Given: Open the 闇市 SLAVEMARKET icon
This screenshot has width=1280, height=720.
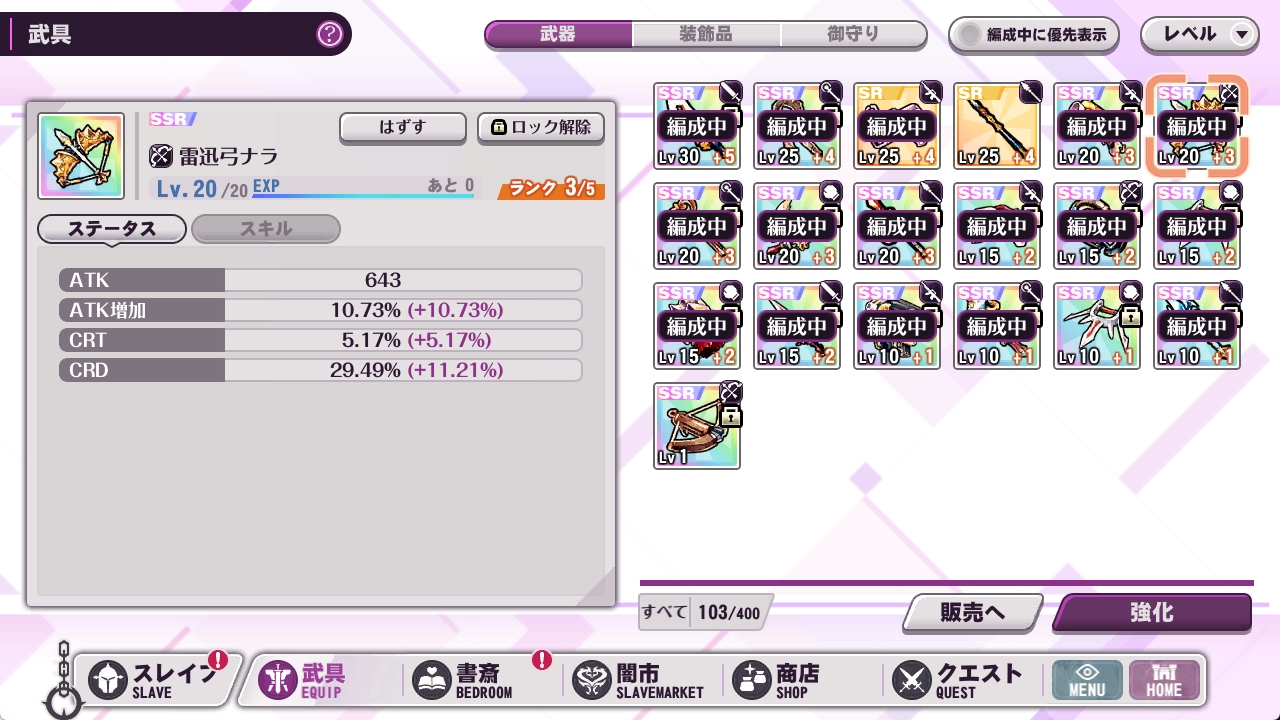Looking at the screenshot, I should pyautogui.click(x=591, y=680).
